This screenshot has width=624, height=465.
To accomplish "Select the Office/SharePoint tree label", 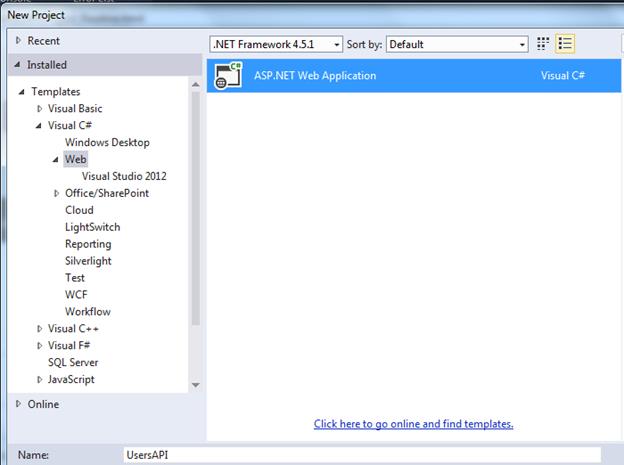I will (107, 193).
